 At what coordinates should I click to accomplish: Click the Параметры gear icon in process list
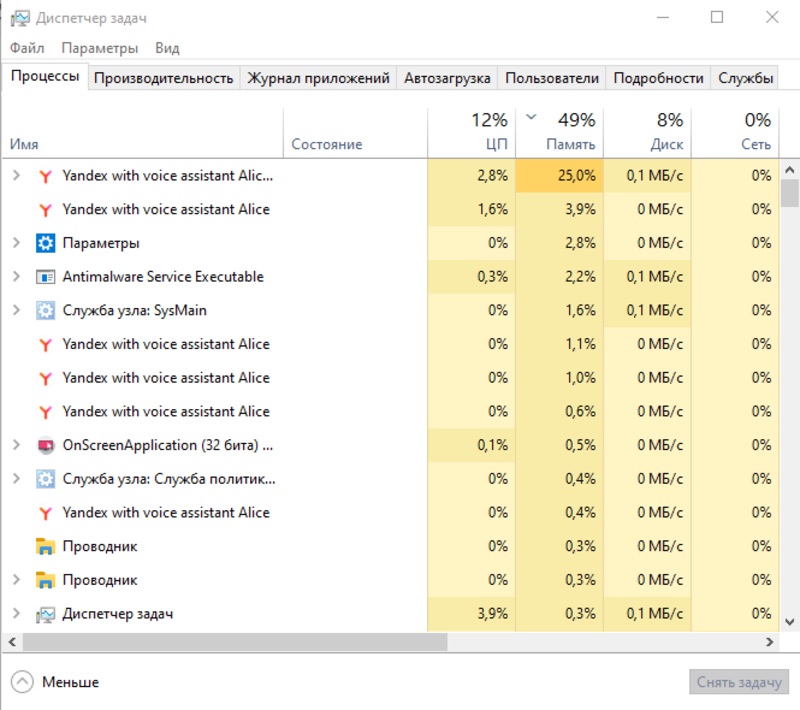tap(45, 243)
